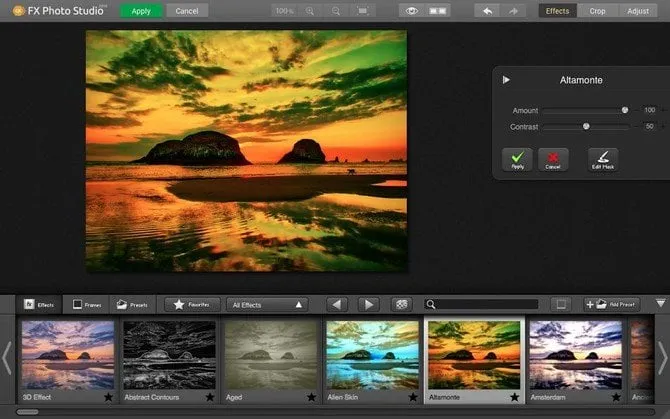Click the green Apply button in toolbar
Viewport: 670px width, 419px height.
pos(141,11)
